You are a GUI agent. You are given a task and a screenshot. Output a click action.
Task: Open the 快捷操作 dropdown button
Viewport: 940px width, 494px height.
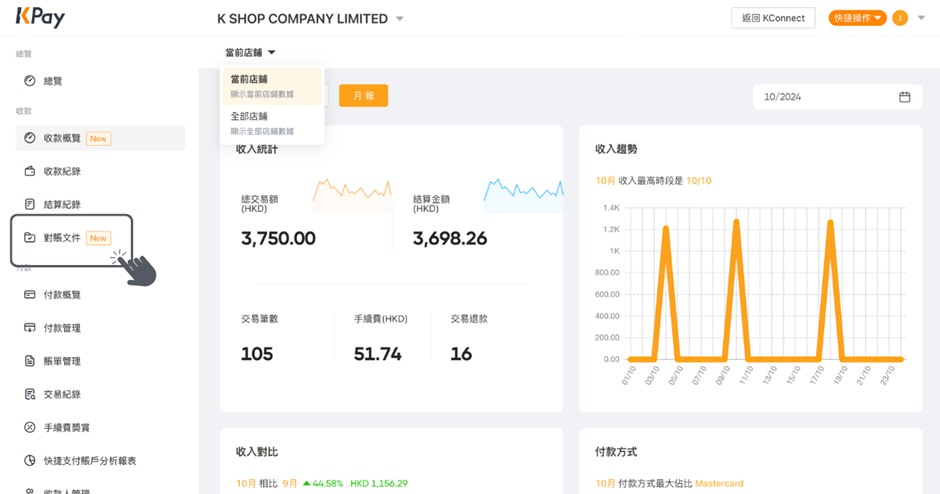tap(857, 18)
